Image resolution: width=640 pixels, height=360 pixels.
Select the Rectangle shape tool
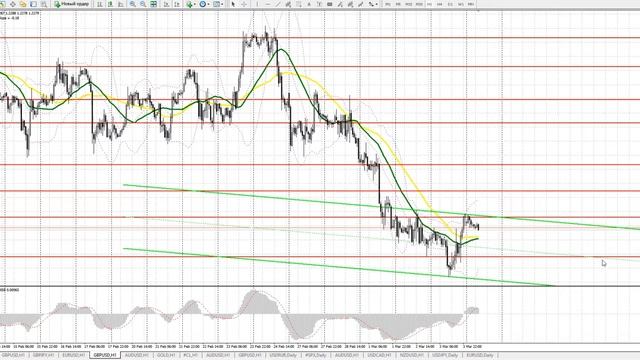tap(329, 4)
